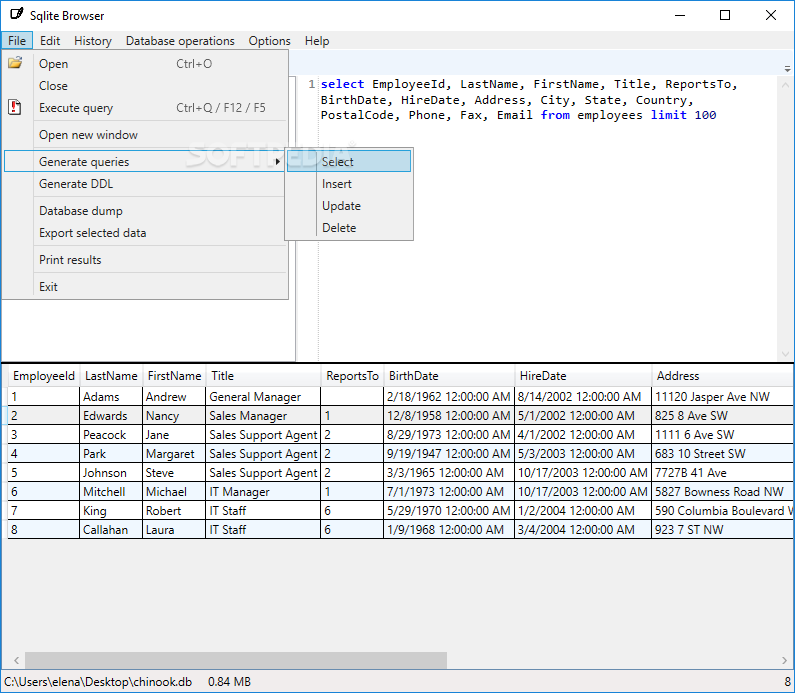Choose Export selected data
Image resolution: width=795 pixels, height=693 pixels.
click(146, 233)
